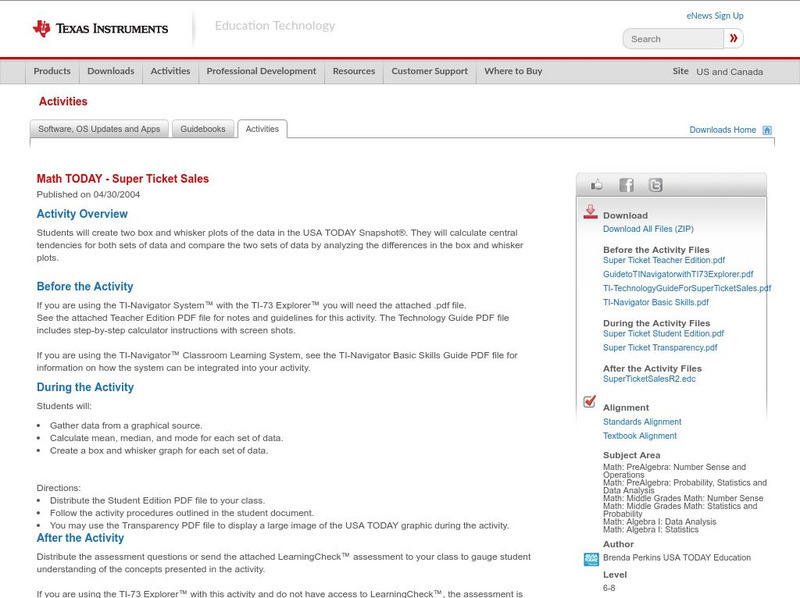800x598 pixels.
Task: Click the After the Activity heading
Action: point(80,538)
